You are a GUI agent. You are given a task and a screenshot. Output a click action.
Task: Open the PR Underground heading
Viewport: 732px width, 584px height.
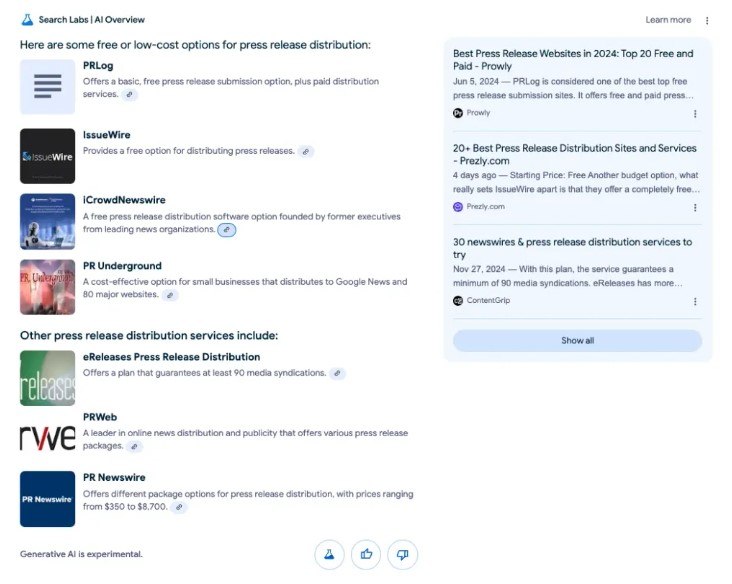(x=122, y=266)
